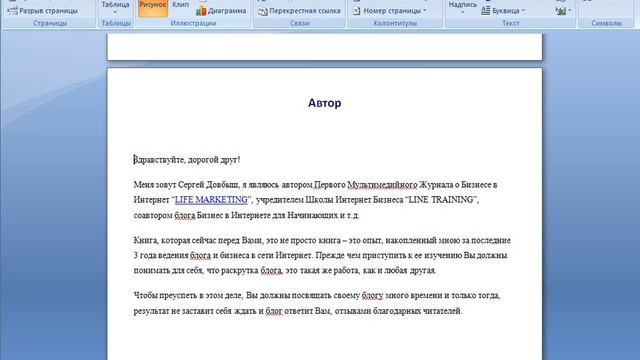
Task: Place cursor in "Здравствуйте, дорогой друг!"
Action: click(187, 160)
